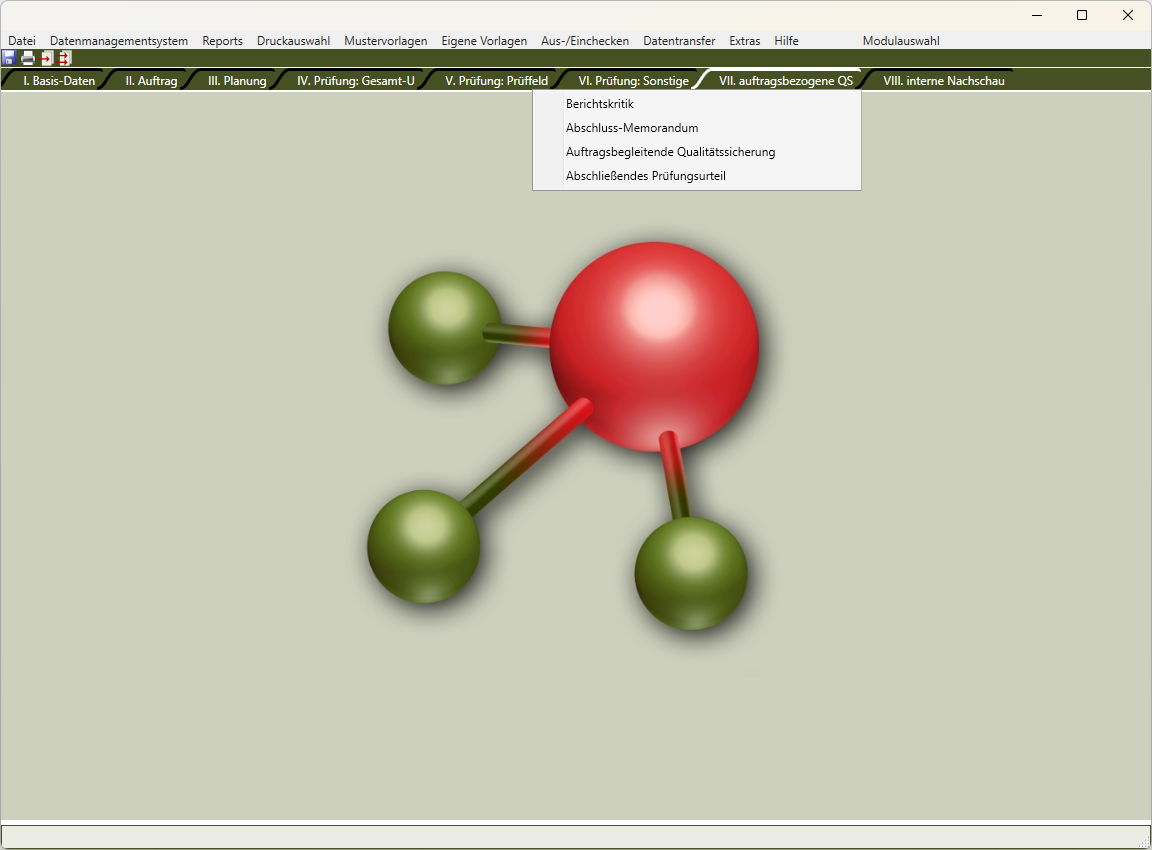
Task: Choose the Abschluss-Memorandum menu entry
Action: [632, 128]
